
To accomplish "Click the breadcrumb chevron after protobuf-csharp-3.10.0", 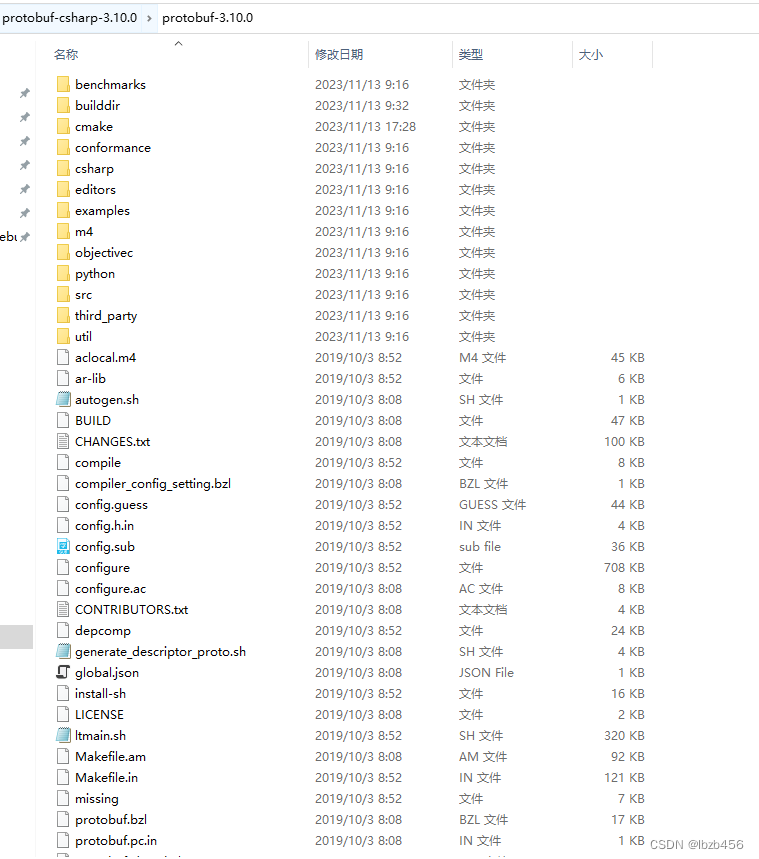I will coord(149,18).
